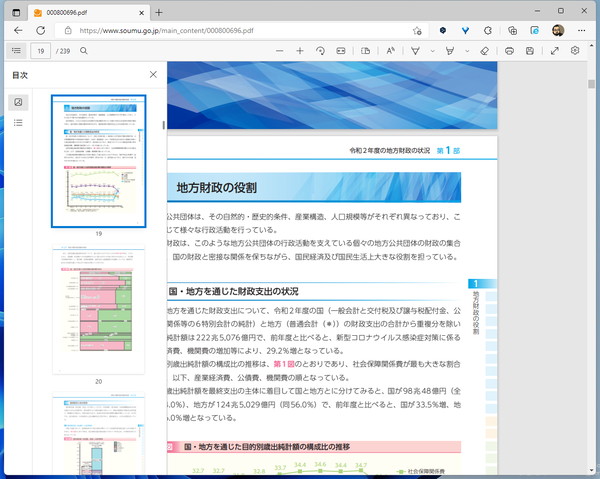This screenshot has height=479, width=600.
Task: Switch sidebar to thumbnail view
Action: pos(18,103)
